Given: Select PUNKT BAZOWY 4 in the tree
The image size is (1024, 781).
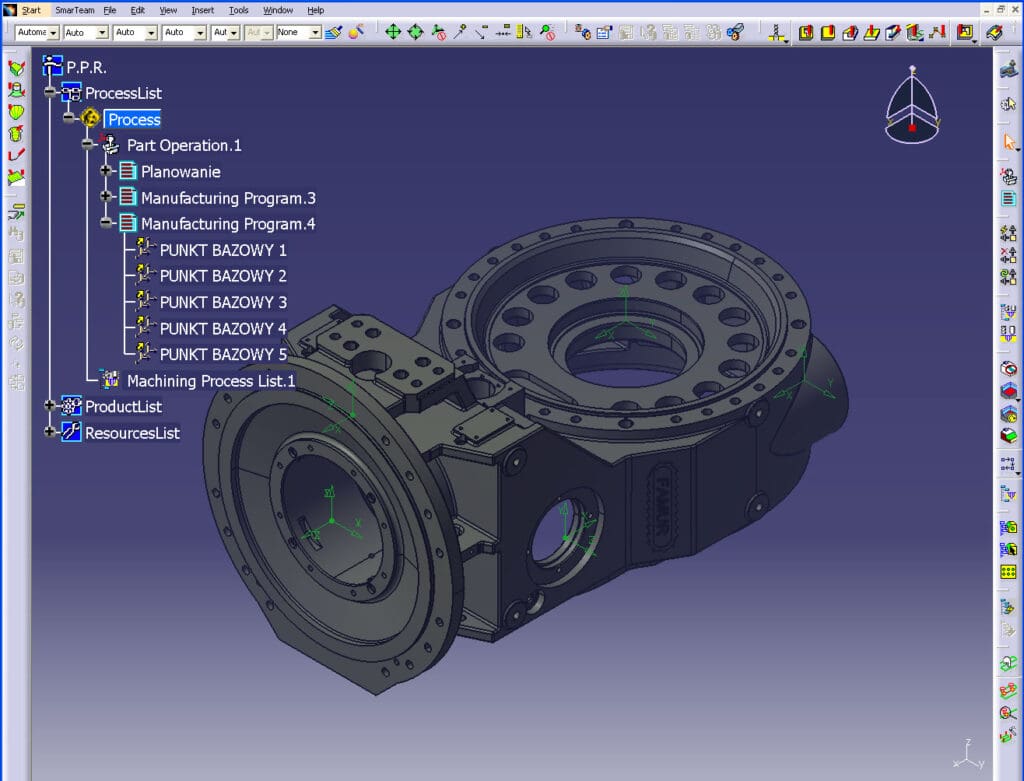Looking at the screenshot, I should (x=223, y=328).
